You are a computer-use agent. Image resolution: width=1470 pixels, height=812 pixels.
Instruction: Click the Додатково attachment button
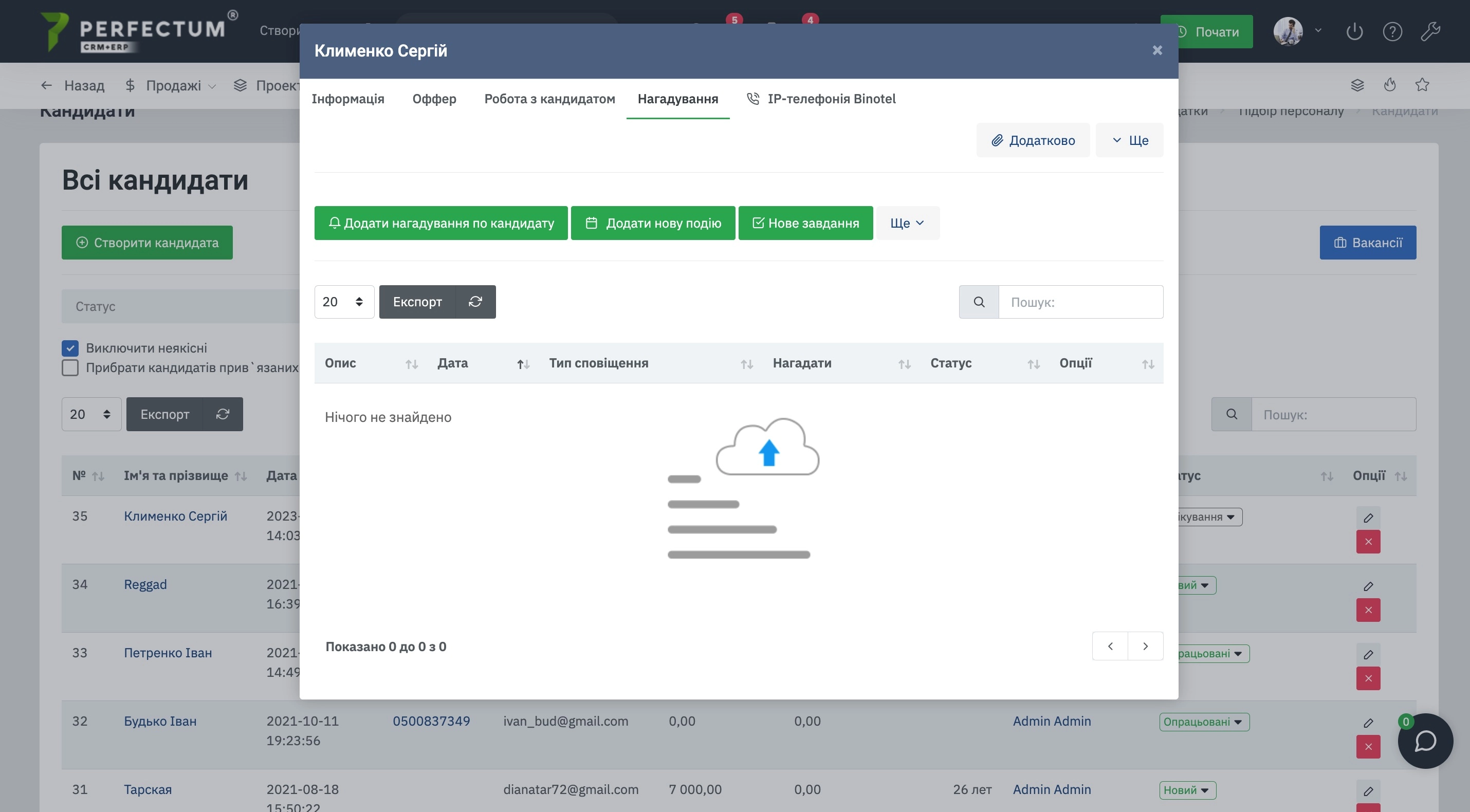pyautogui.click(x=1033, y=140)
